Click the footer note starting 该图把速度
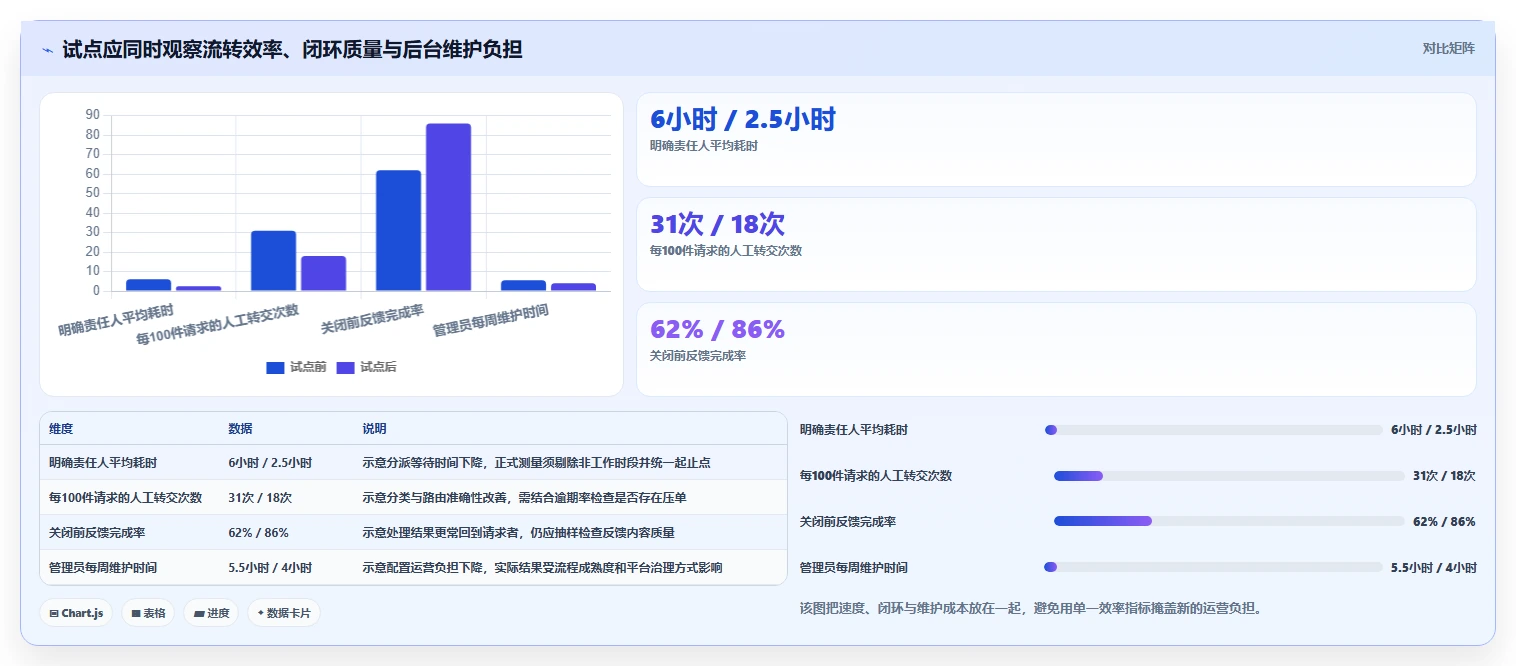This screenshot has height=666, width=1516. click(1031, 607)
